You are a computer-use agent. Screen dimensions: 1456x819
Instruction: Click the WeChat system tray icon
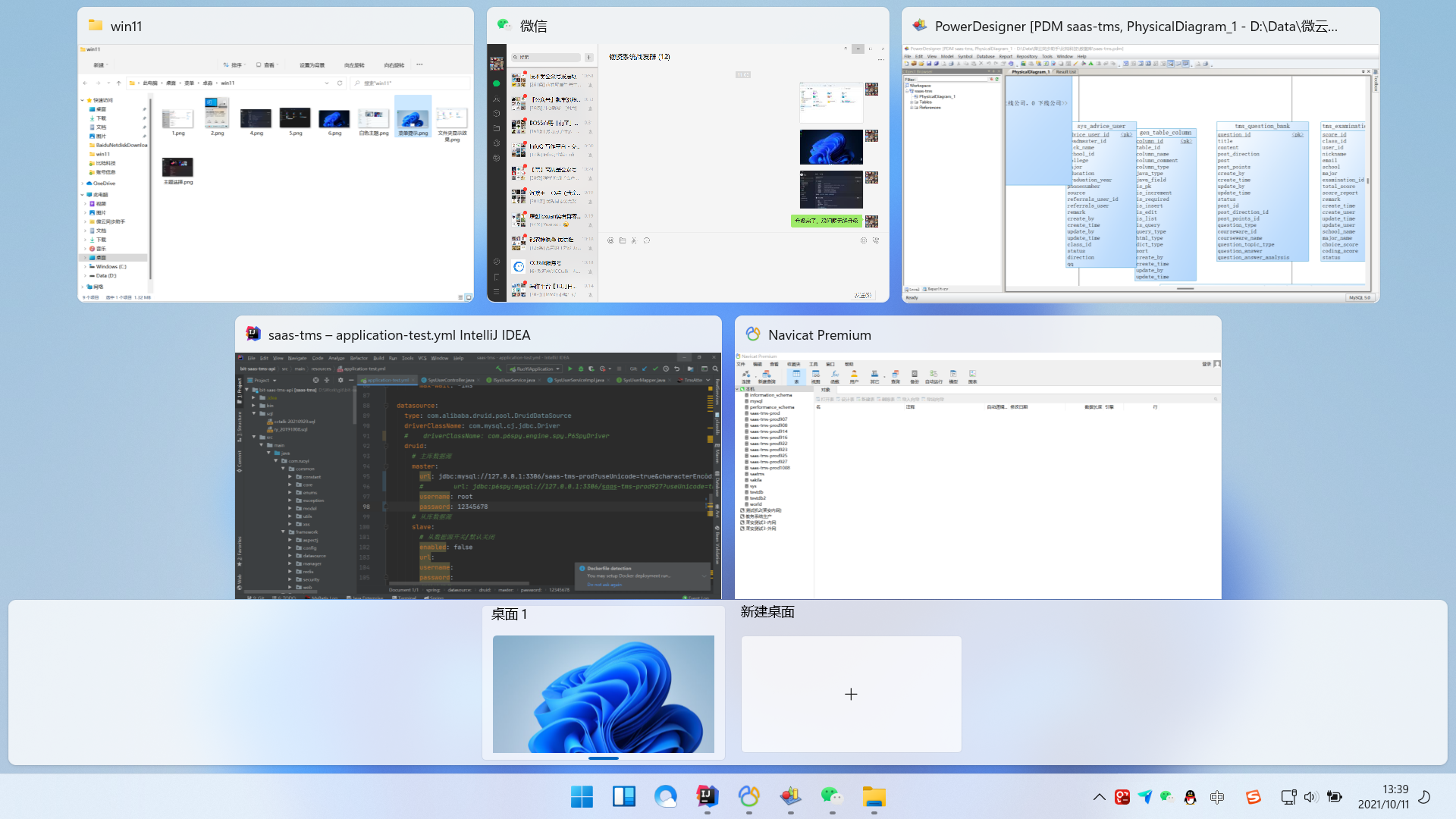point(1167,797)
